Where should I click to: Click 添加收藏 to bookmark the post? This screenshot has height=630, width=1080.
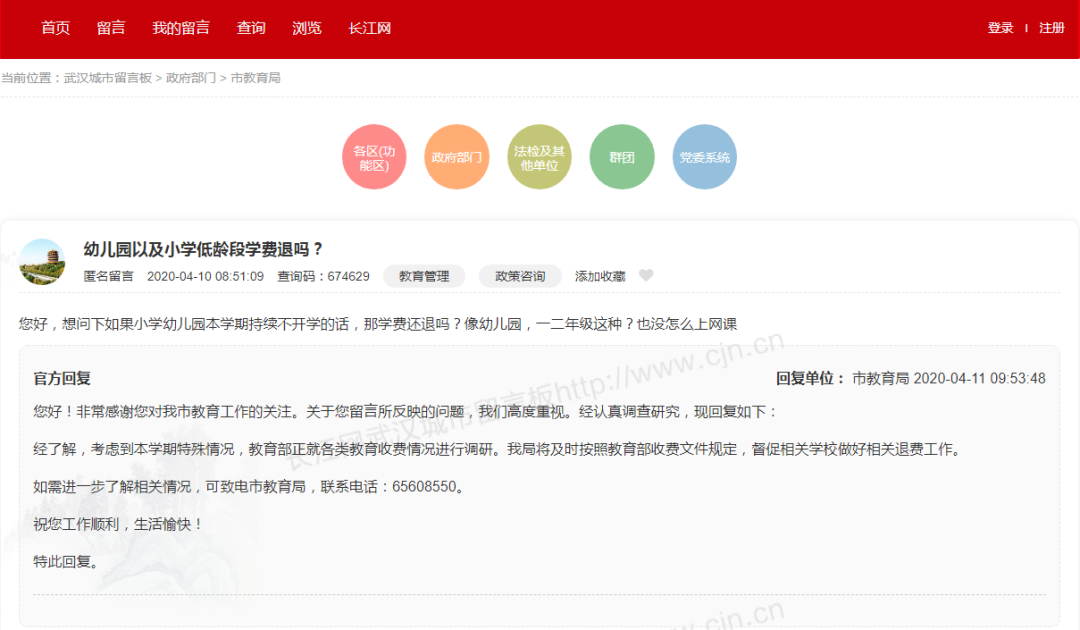point(600,276)
